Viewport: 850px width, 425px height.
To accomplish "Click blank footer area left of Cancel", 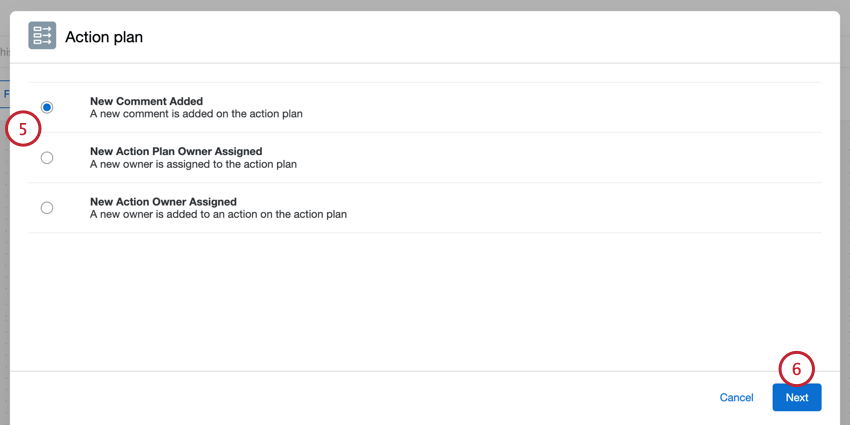I will click(x=350, y=397).
